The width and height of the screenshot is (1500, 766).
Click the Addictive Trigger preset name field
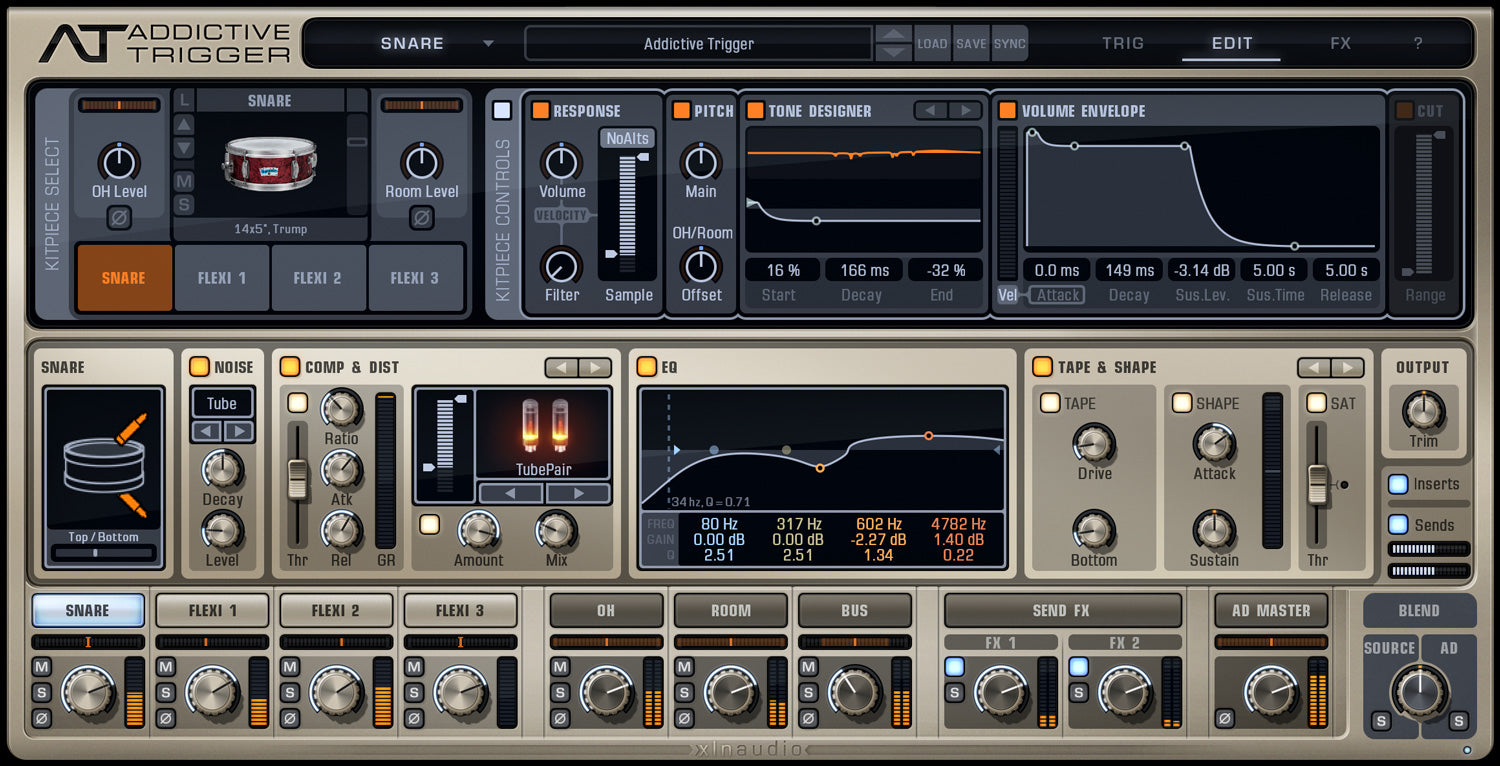(x=697, y=43)
